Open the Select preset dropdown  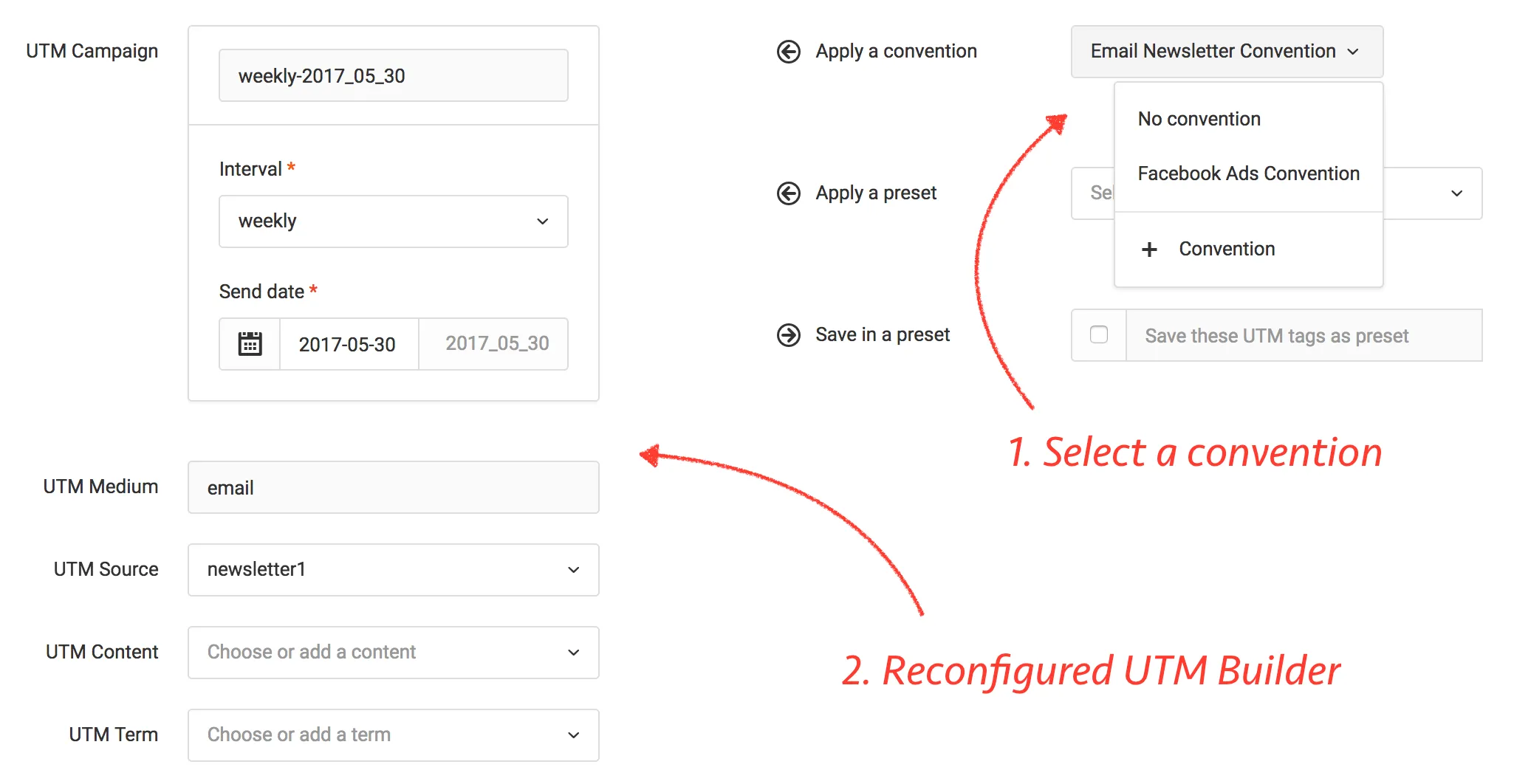click(1456, 193)
